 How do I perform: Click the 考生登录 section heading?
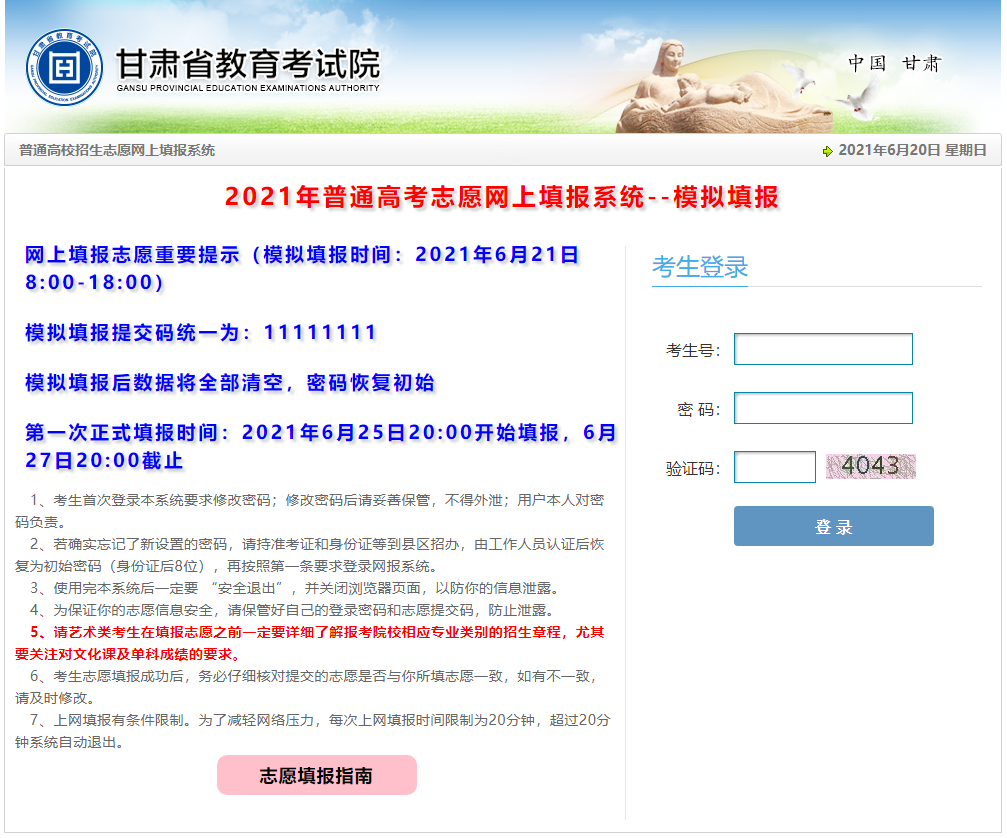coord(699,266)
